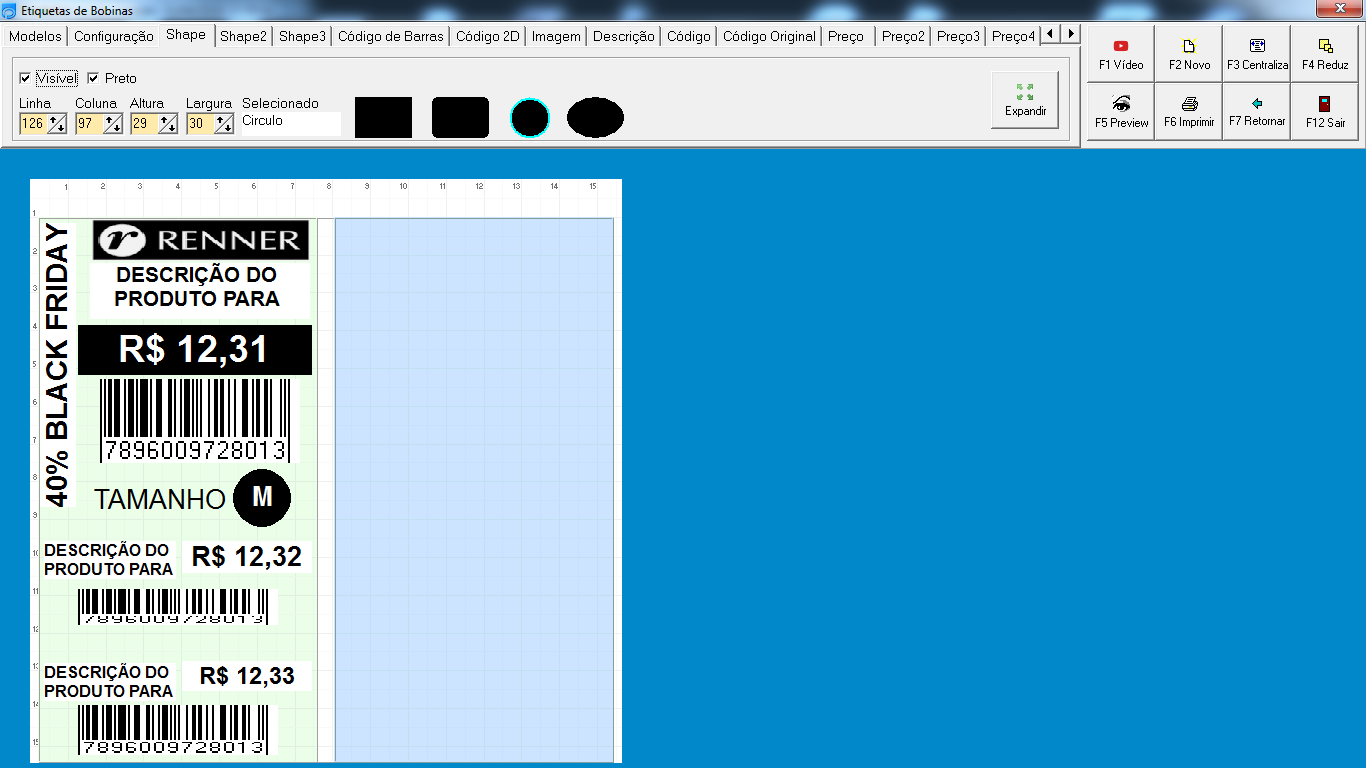
Task: Switch to the Configuração tab
Action: coord(114,36)
